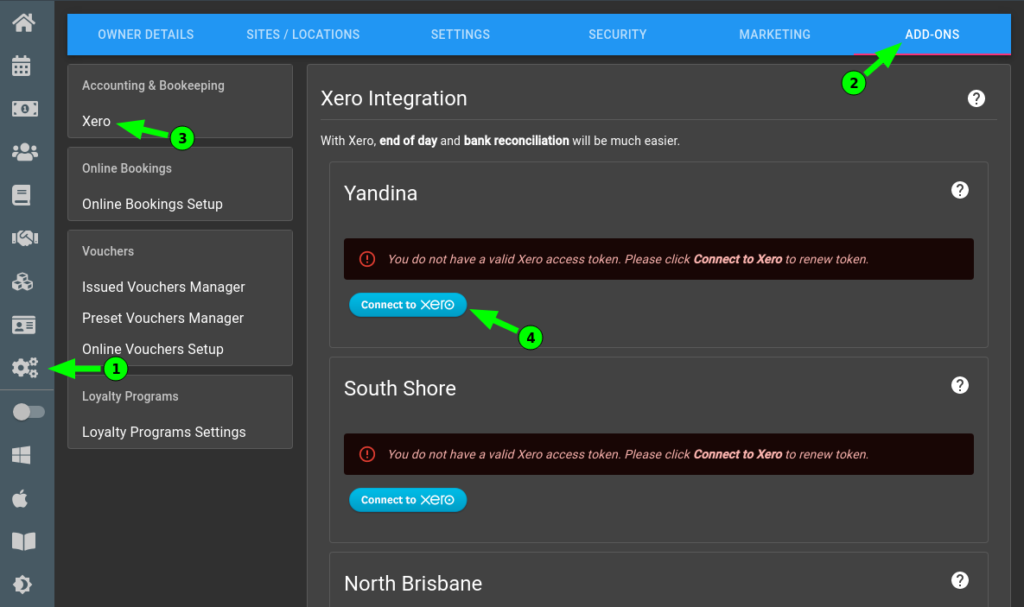Go to the Marketing tab
The width and height of the screenshot is (1024, 607).
tap(775, 35)
